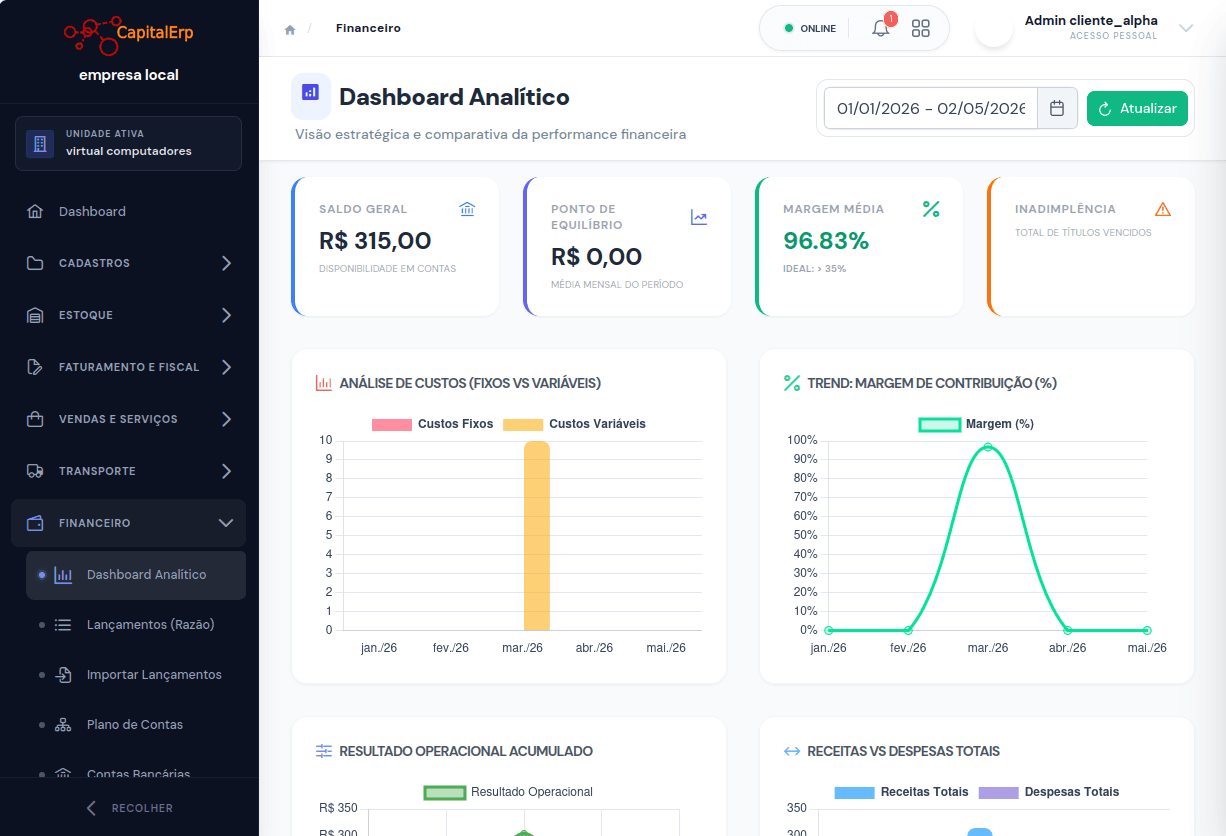Open the Unidade Ativa unit selector
The image size is (1226, 836).
point(128,144)
